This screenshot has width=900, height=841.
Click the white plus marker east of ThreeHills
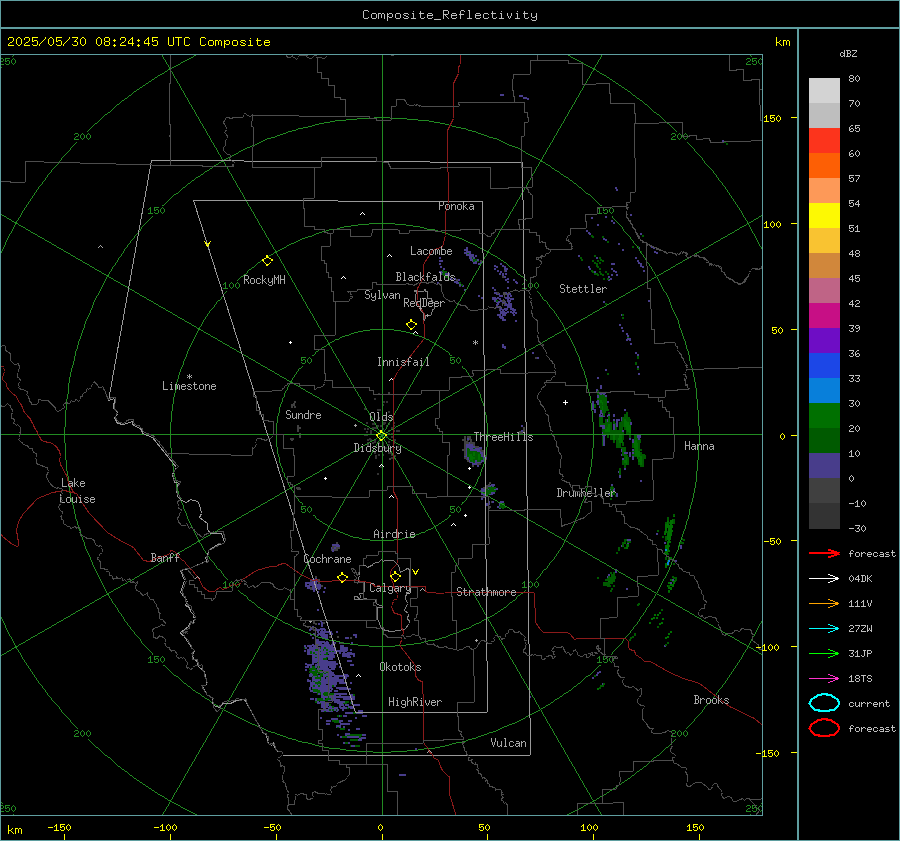click(565, 402)
